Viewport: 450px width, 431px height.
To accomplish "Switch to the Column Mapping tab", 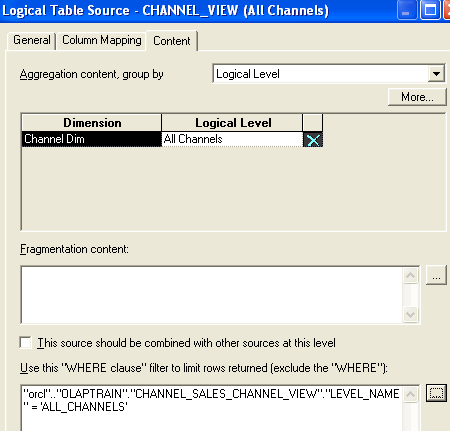I will (102, 40).
